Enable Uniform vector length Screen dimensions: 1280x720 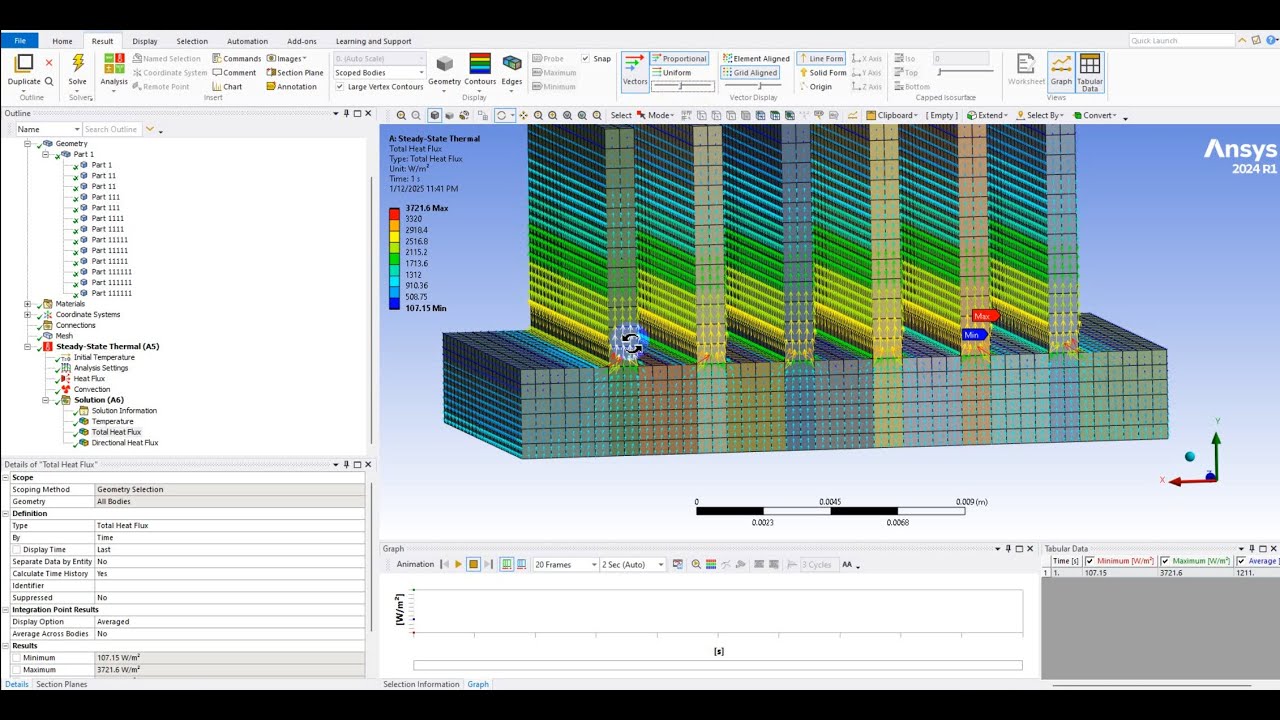672,73
